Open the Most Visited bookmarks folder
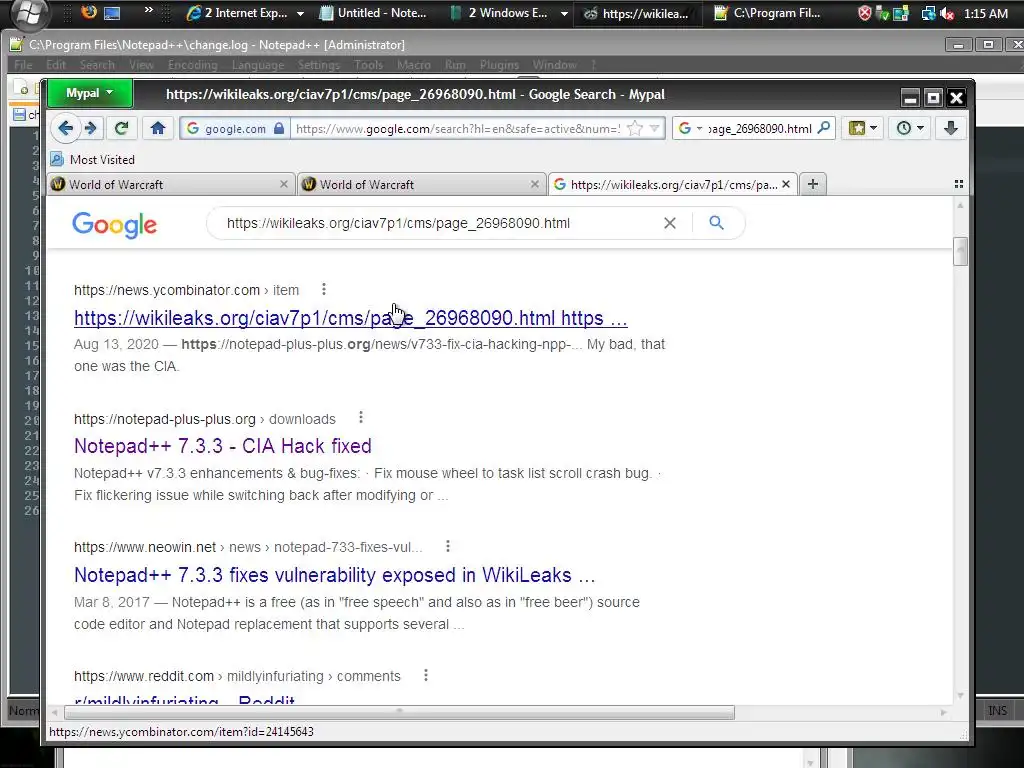Viewport: 1024px width, 768px height. 93,159
